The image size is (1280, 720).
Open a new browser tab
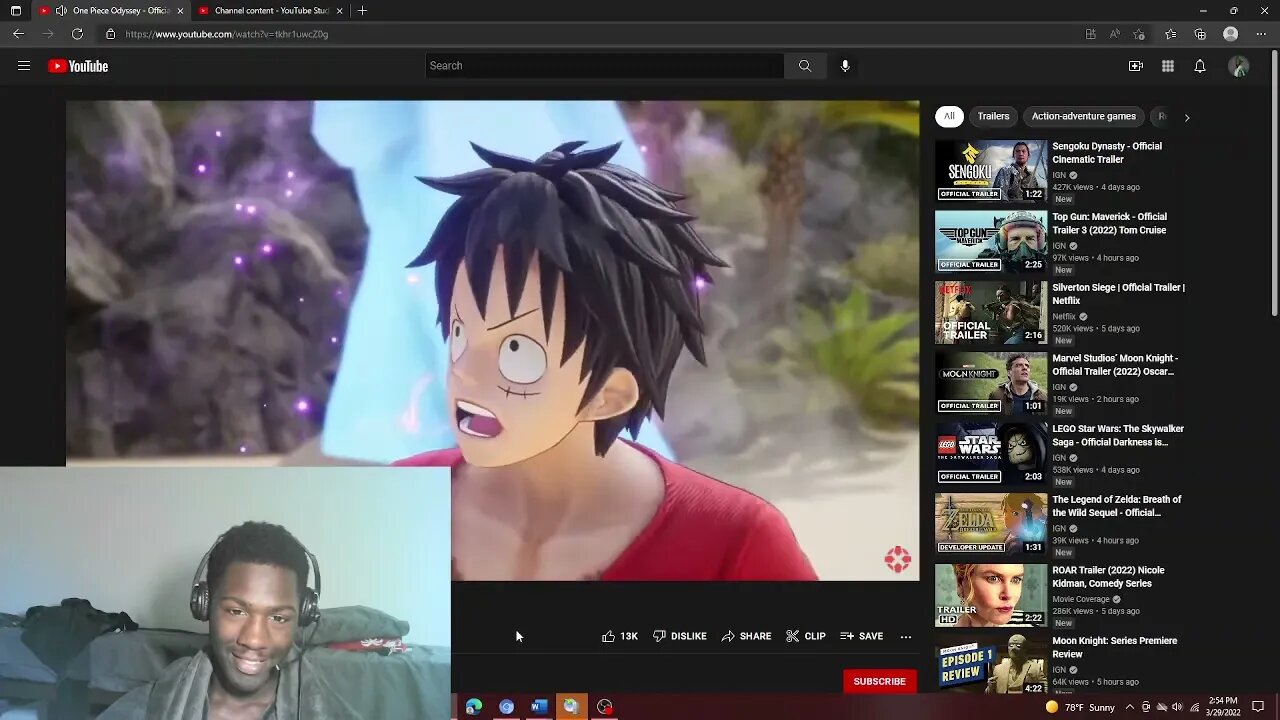362,11
